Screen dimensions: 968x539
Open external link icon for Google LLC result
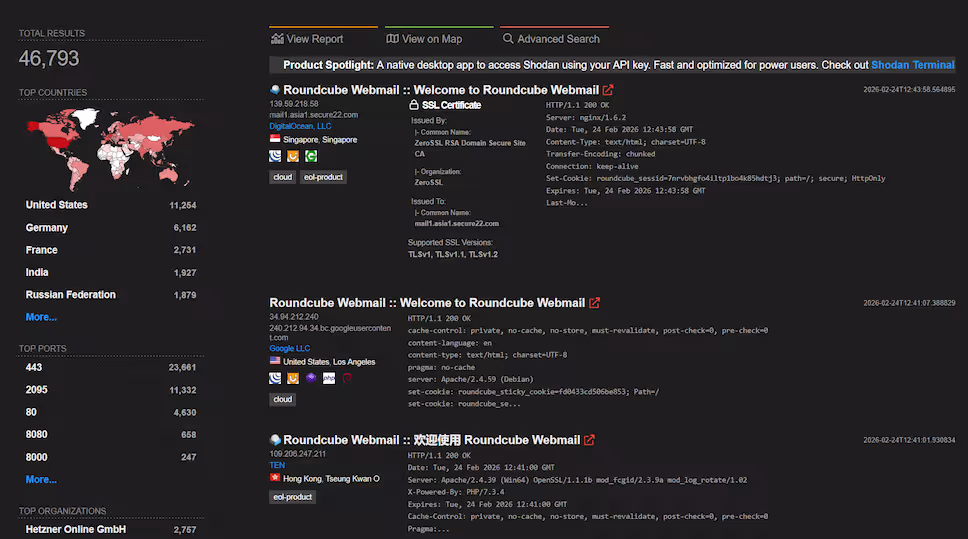coord(594,303)
